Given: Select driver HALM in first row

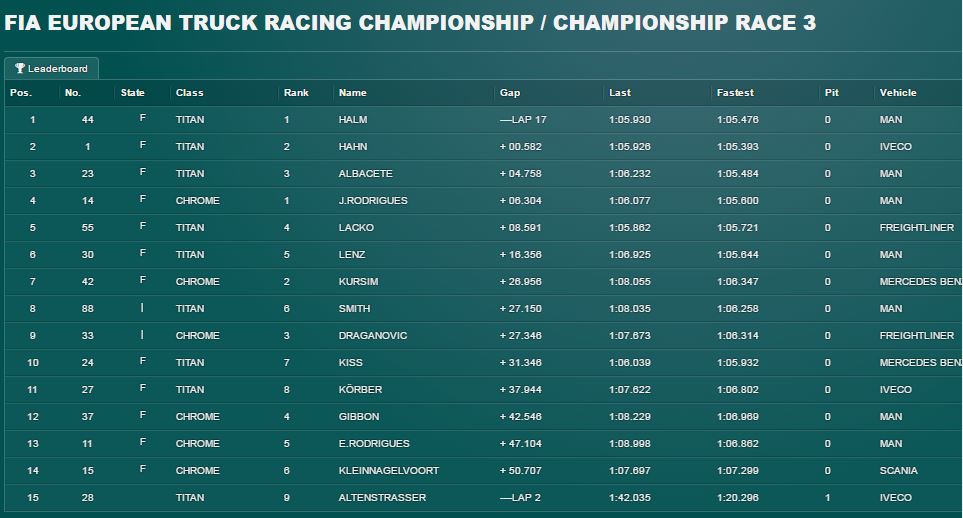Looking at the screenshot, I should [353, 120].
